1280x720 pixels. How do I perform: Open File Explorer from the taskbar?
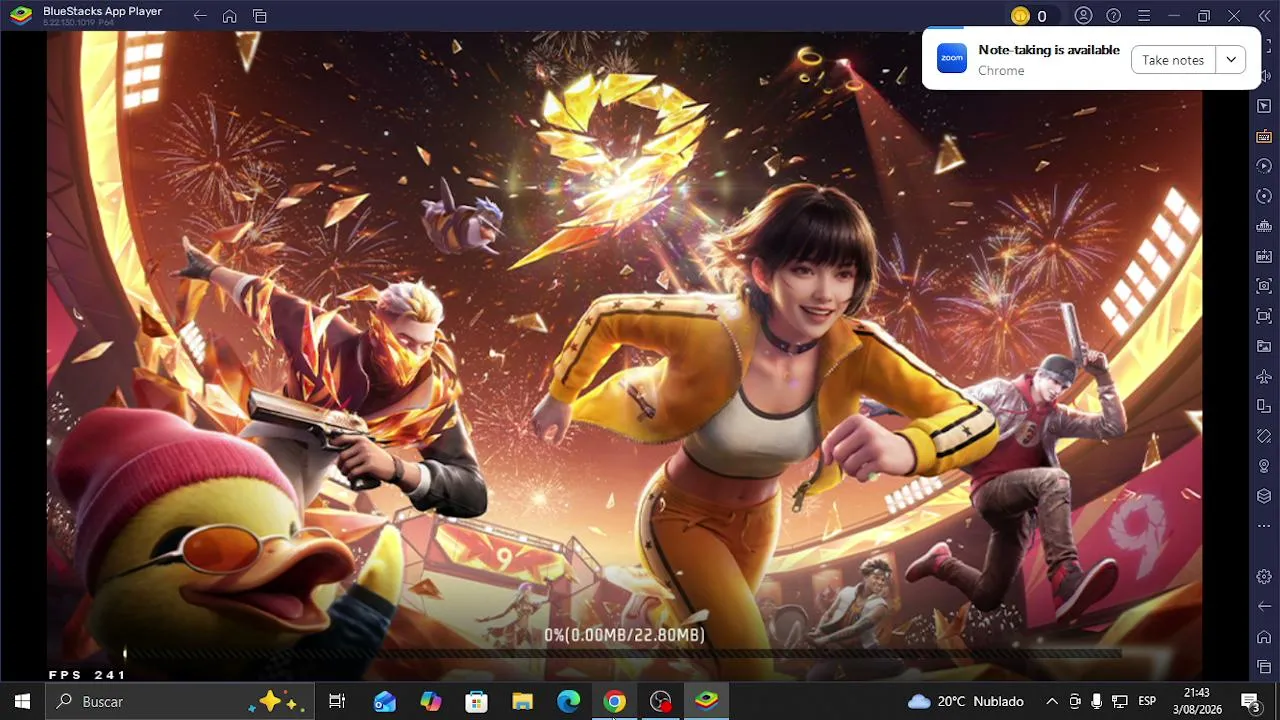pyautogui.click(x=523, y=702)
